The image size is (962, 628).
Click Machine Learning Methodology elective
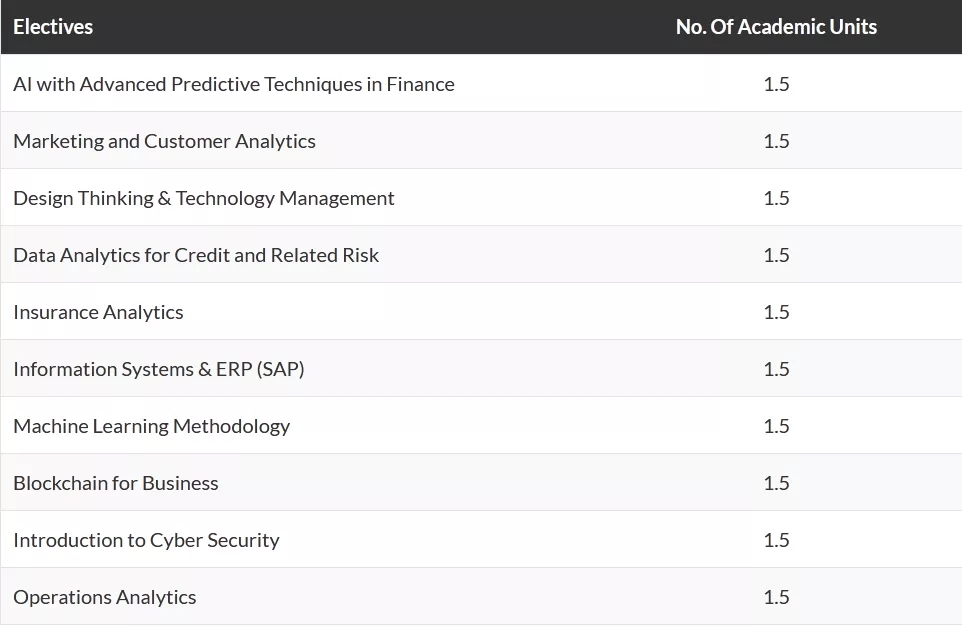(152, 426)
